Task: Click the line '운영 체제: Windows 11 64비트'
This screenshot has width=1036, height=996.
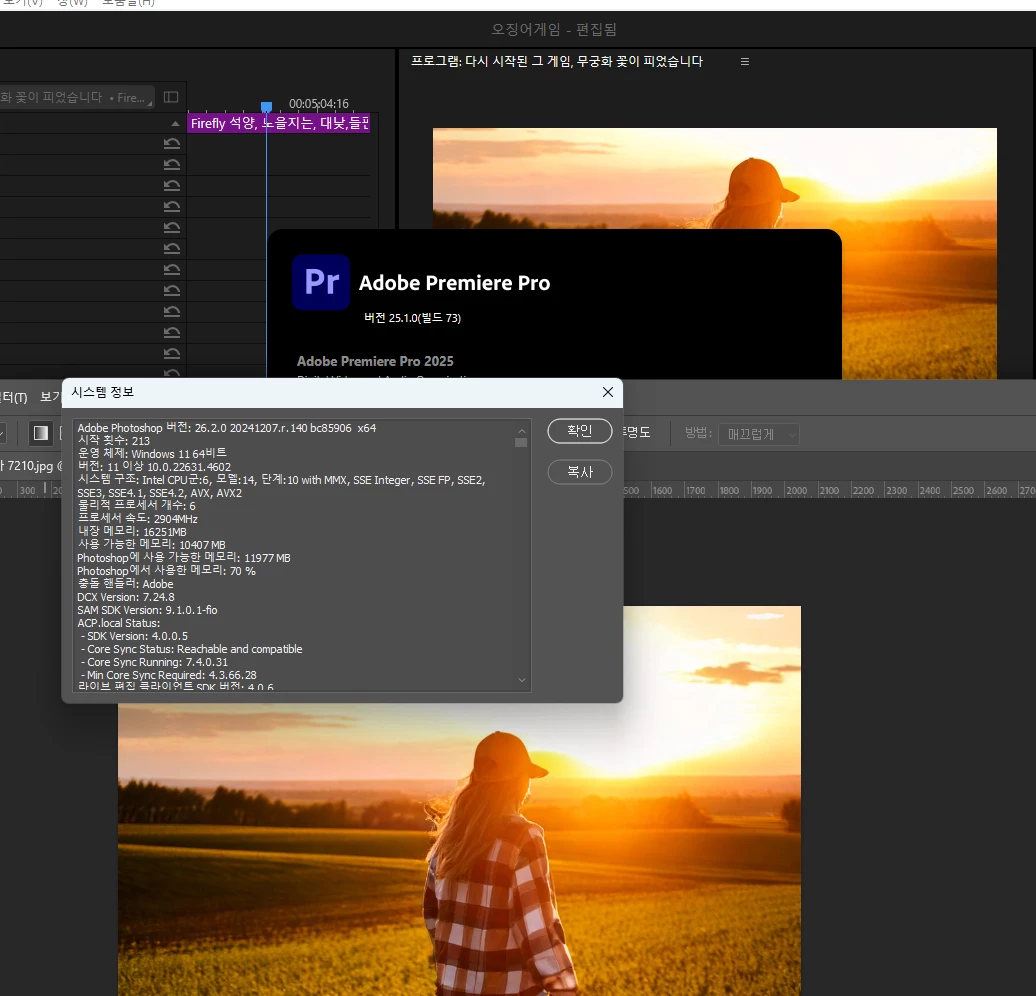Action: (152, 453)
